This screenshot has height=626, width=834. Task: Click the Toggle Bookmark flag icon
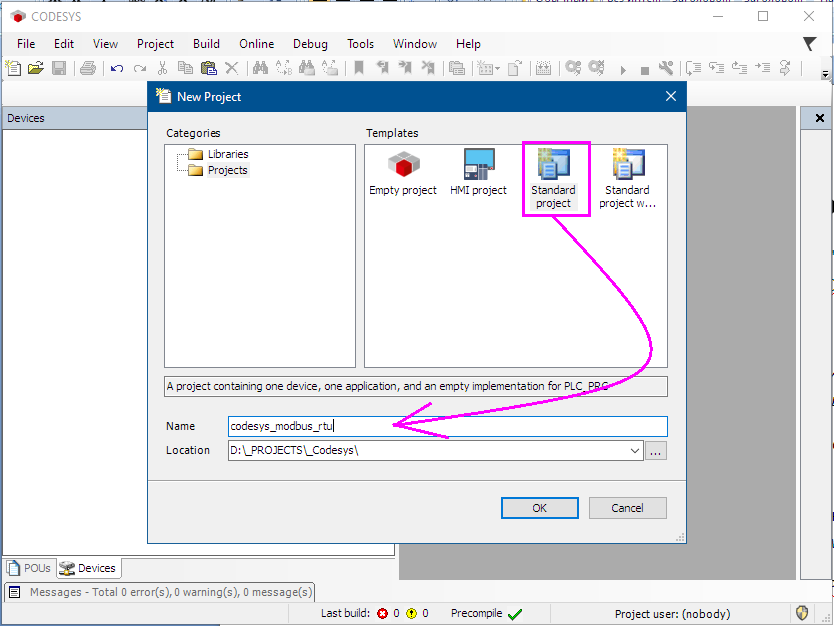point(359,68)
